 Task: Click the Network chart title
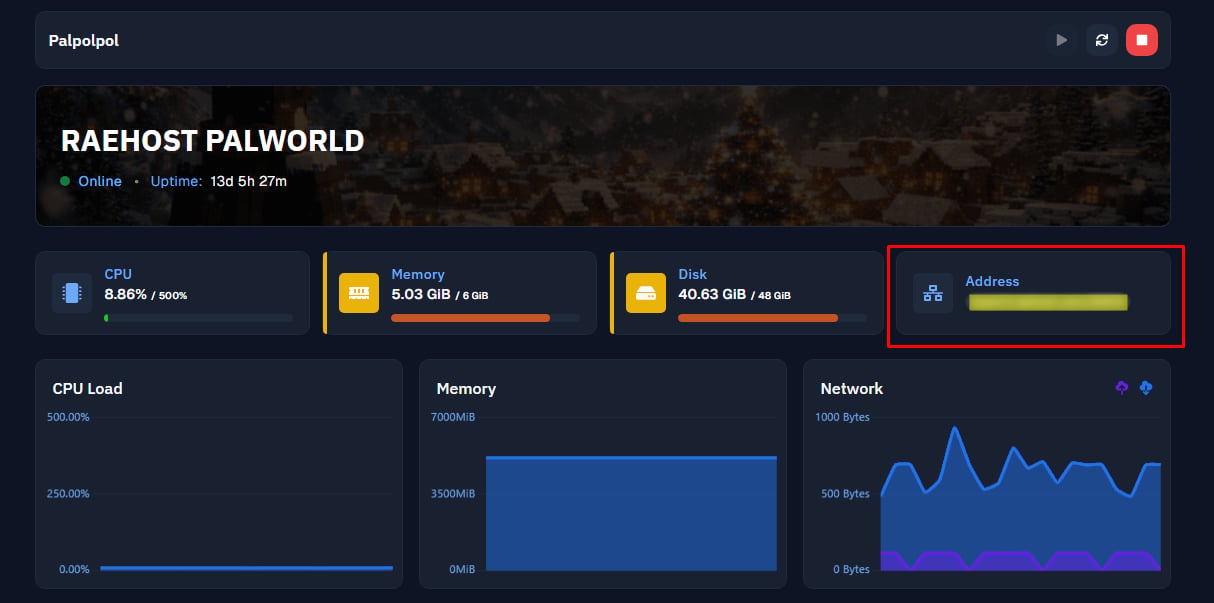[x=852, y=388]
